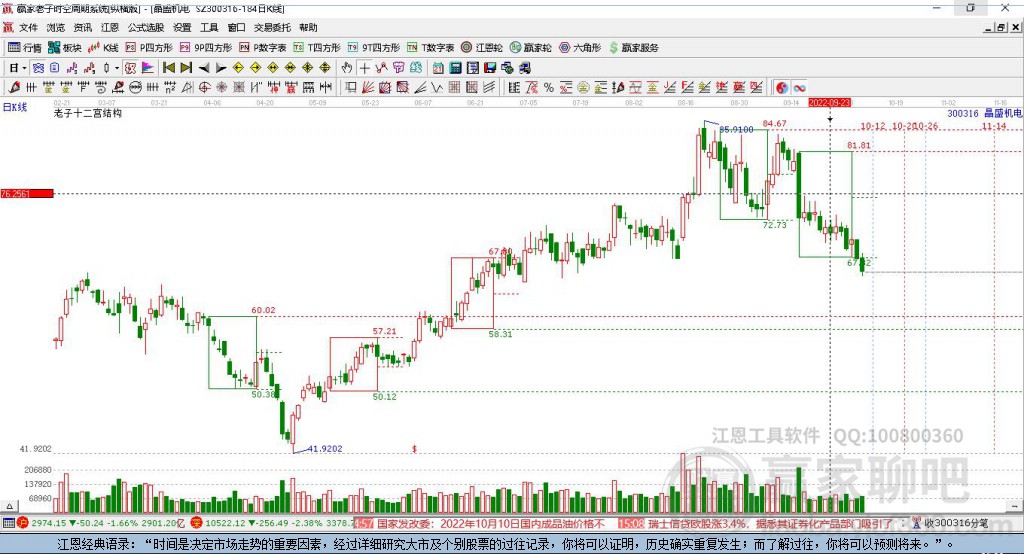The height and width of the screenshot is (554, 1024).
Task: Toggle the crosshair cursor tool
Action: (x=364, y=68)
